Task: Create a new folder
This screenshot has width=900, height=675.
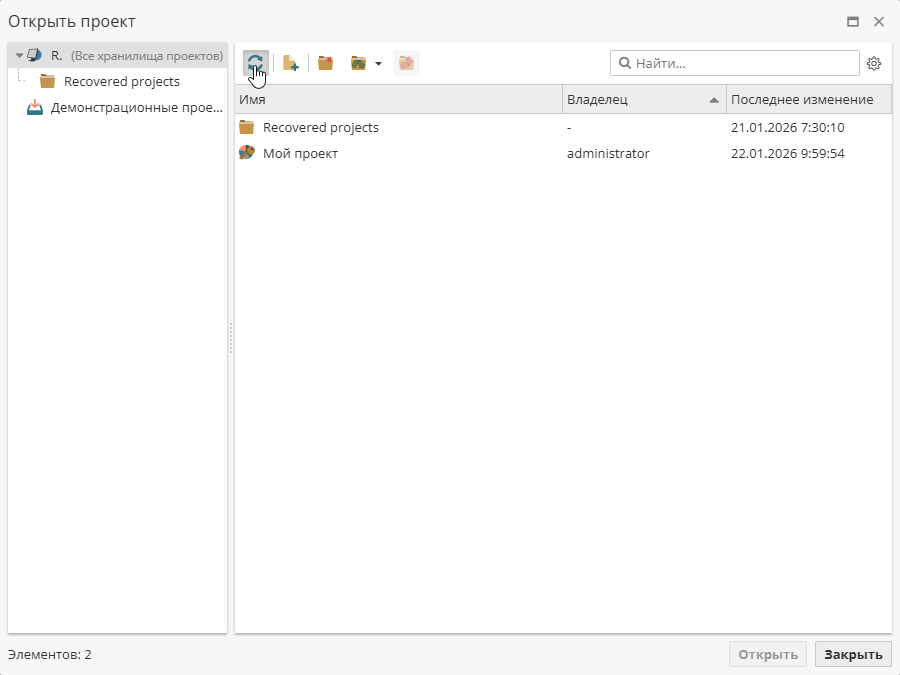Action: point(324,62)
